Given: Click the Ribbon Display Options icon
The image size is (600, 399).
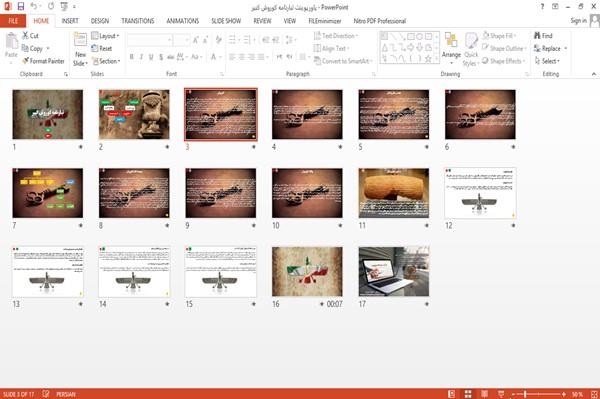Looking at the screenshot, I should click(555, 7).
